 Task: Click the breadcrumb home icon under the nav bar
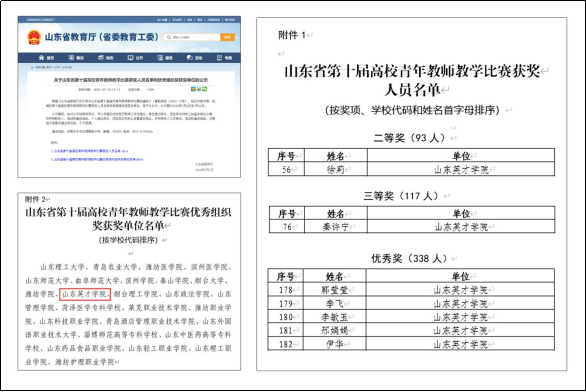pos(32,68)
